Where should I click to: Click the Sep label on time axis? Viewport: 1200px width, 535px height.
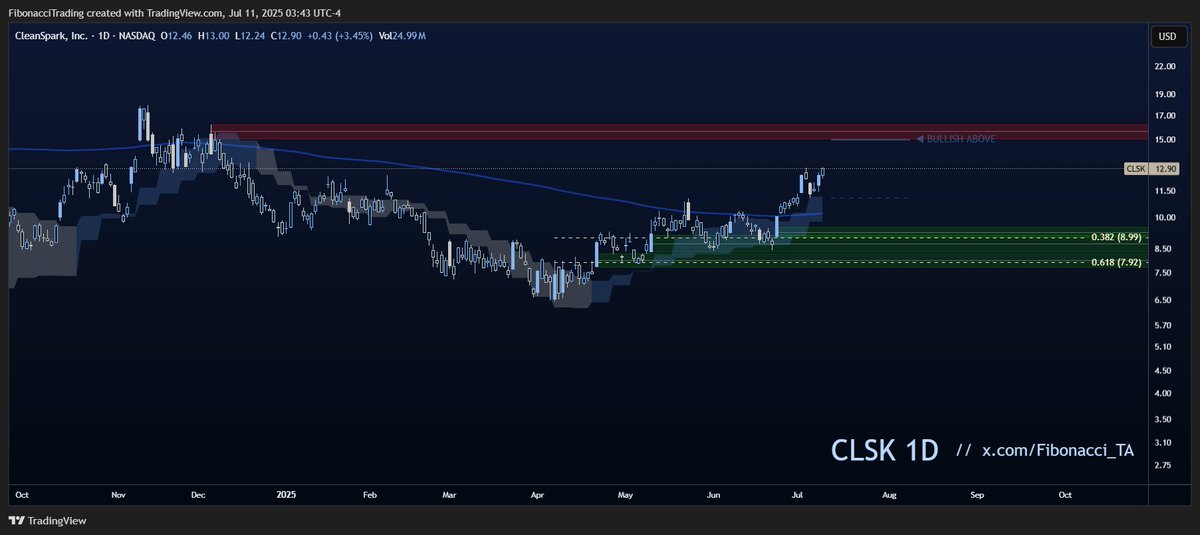coord(977,495)
